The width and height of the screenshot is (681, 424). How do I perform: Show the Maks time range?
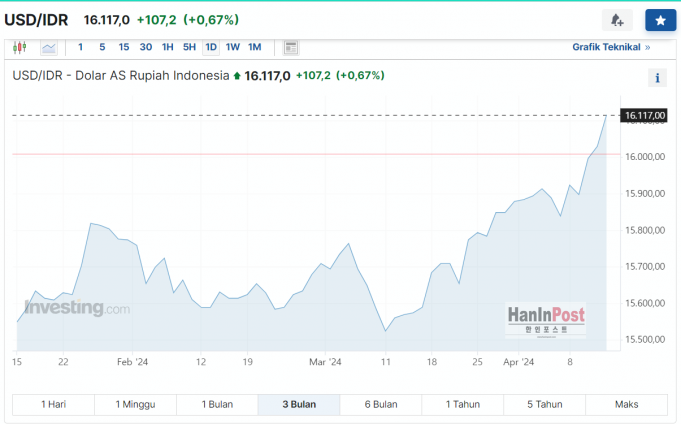point(627,404)
